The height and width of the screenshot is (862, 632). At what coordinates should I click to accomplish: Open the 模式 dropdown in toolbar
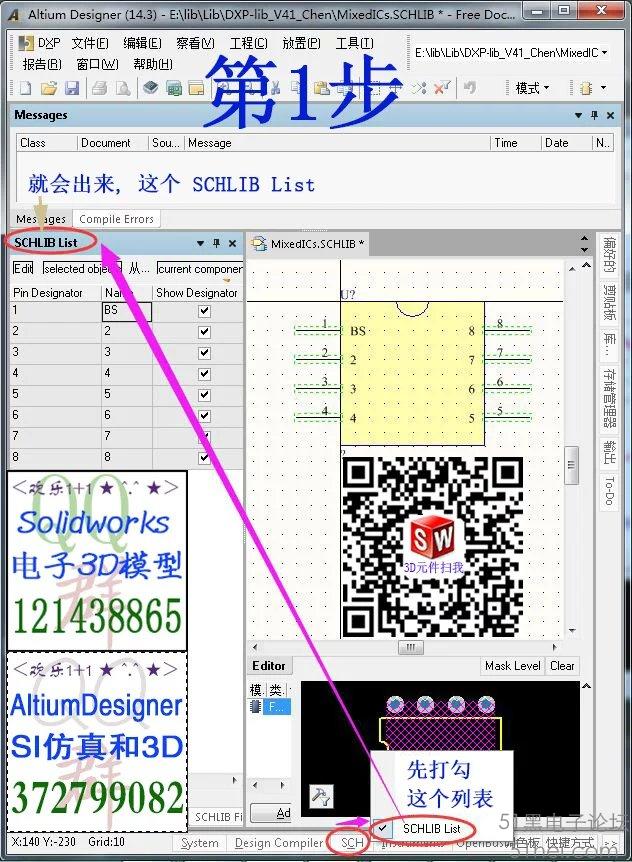tap(531, 88)
